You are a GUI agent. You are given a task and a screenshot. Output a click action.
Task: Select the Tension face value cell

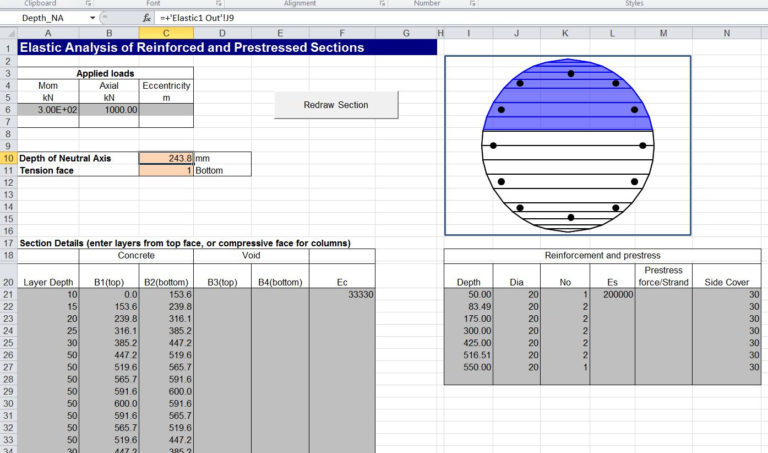click(166, 171)
